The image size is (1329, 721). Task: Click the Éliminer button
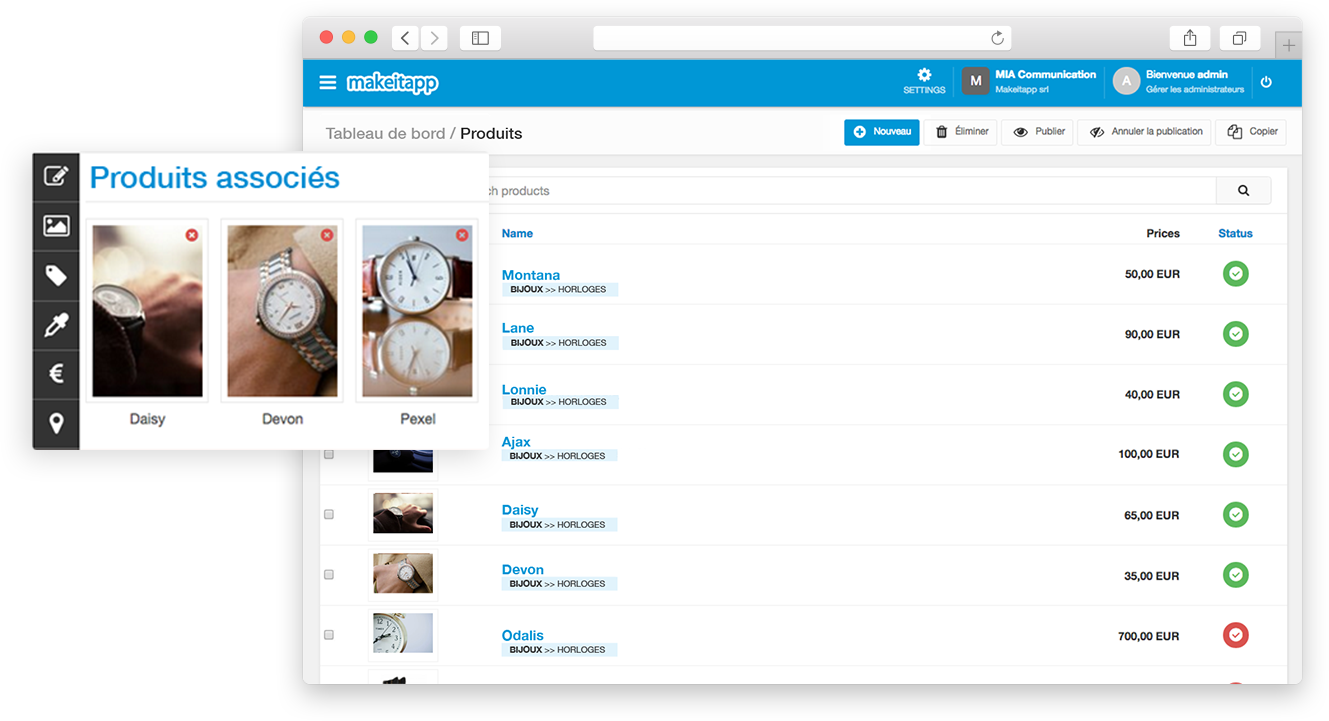[960, 132]
